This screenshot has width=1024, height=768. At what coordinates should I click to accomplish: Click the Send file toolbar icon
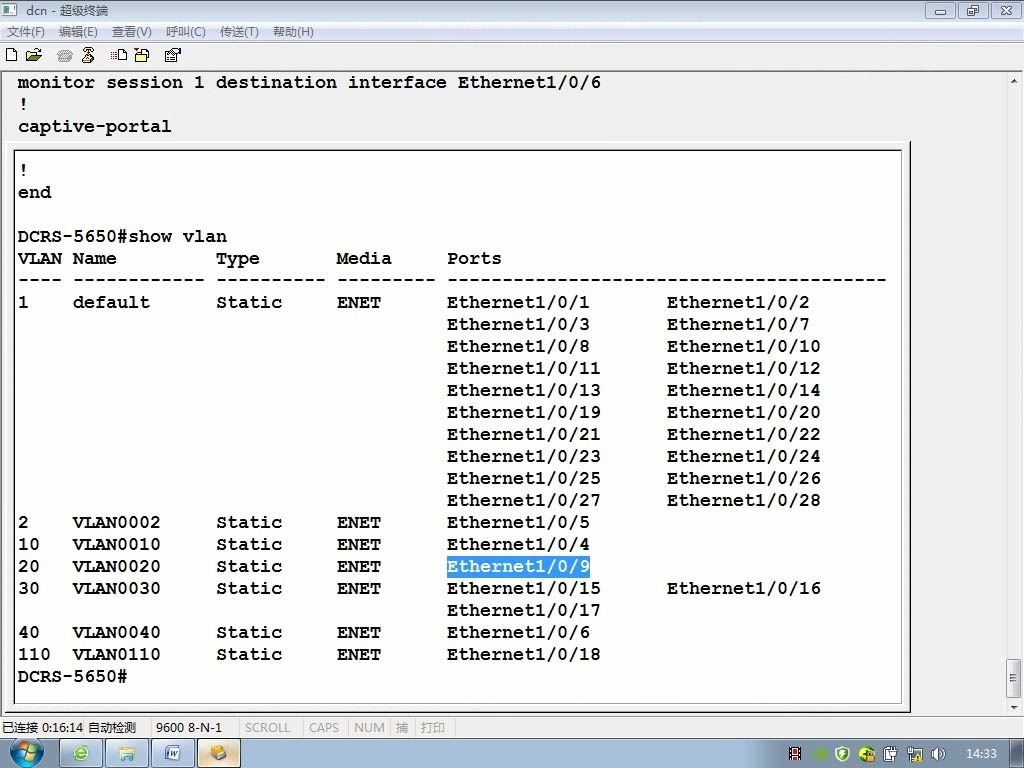[x=119, y=56]
